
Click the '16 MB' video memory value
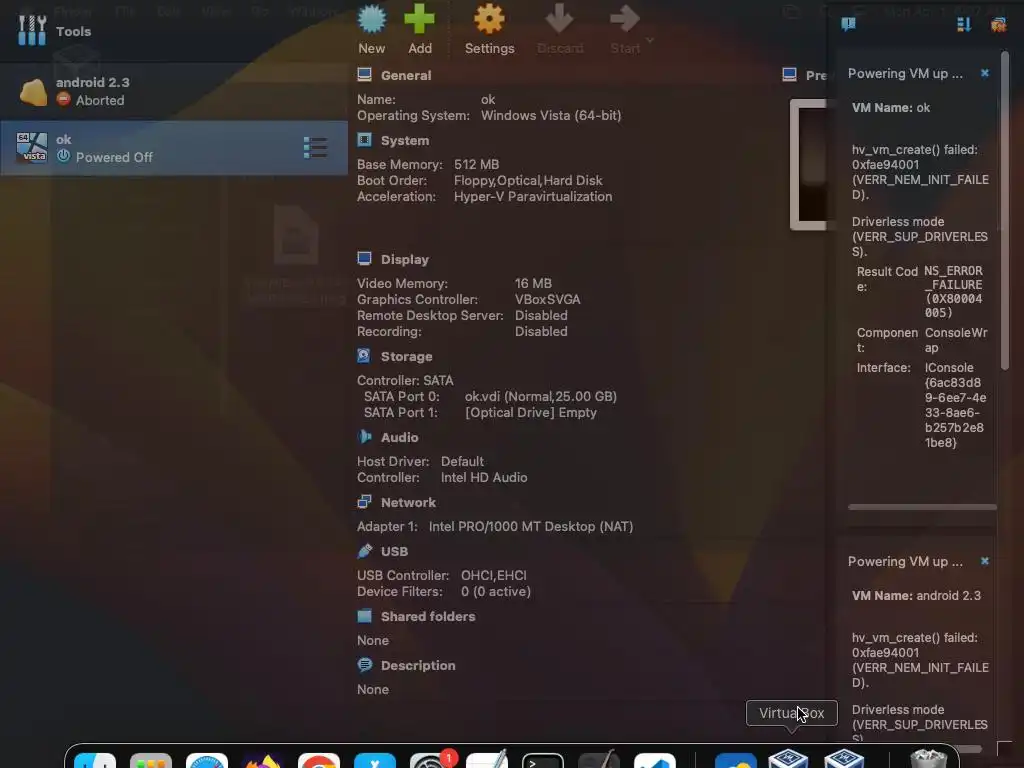[x=533, y=283]
